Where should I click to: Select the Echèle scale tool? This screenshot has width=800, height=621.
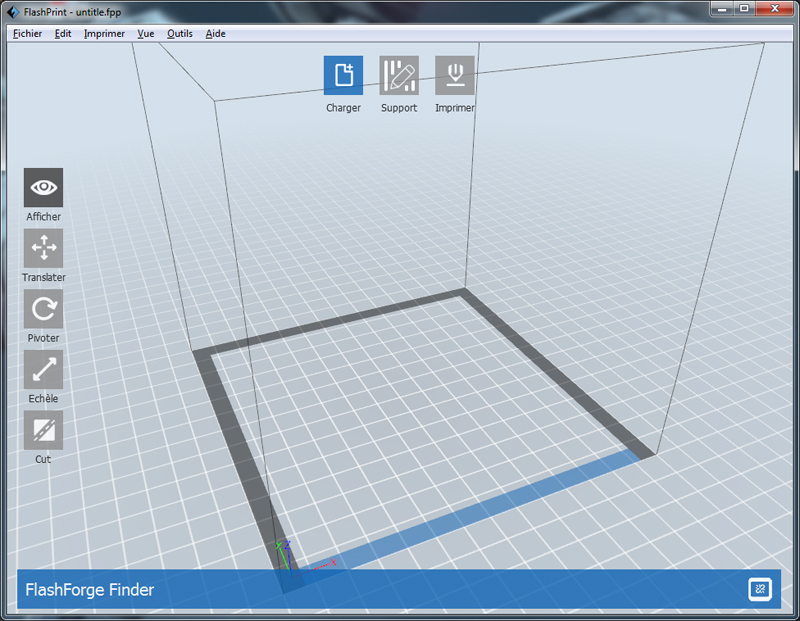(43, 369)
